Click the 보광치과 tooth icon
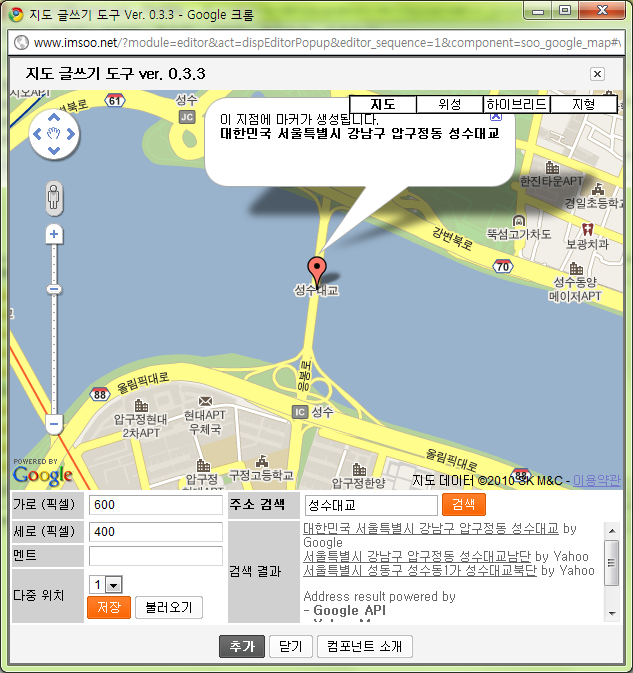This screenshot has height=673, width=633. tap(588, 230)
